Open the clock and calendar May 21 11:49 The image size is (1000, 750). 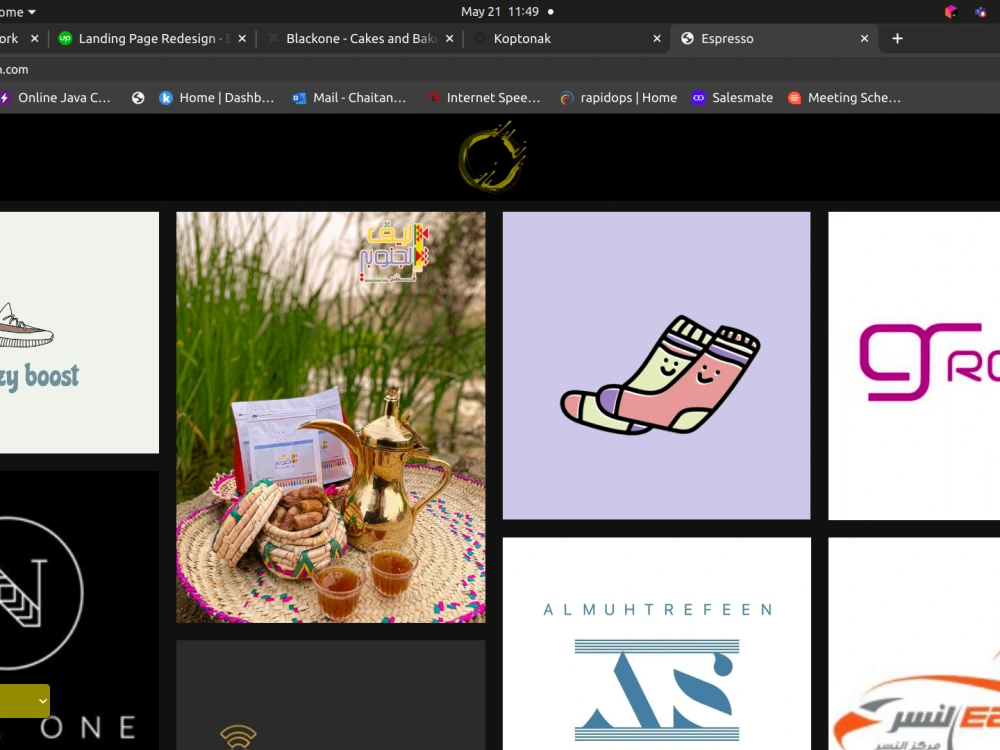coord(500,11)
